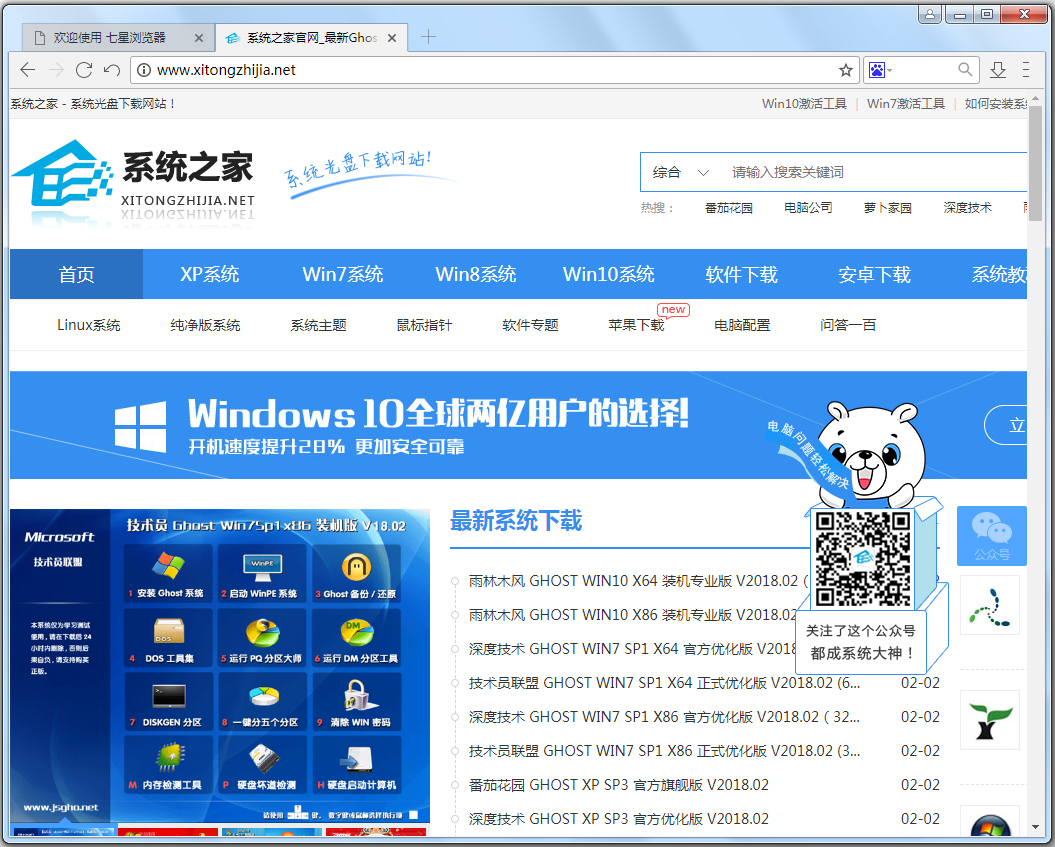Open the Linux系统 sub-menu link
This screenshot has height=847, width=1055.
[88, 325]
